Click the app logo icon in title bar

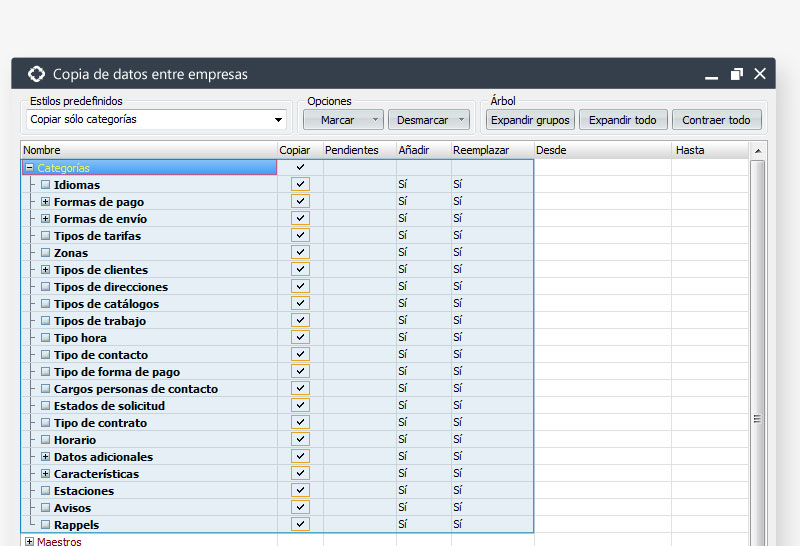coord(36,74)
